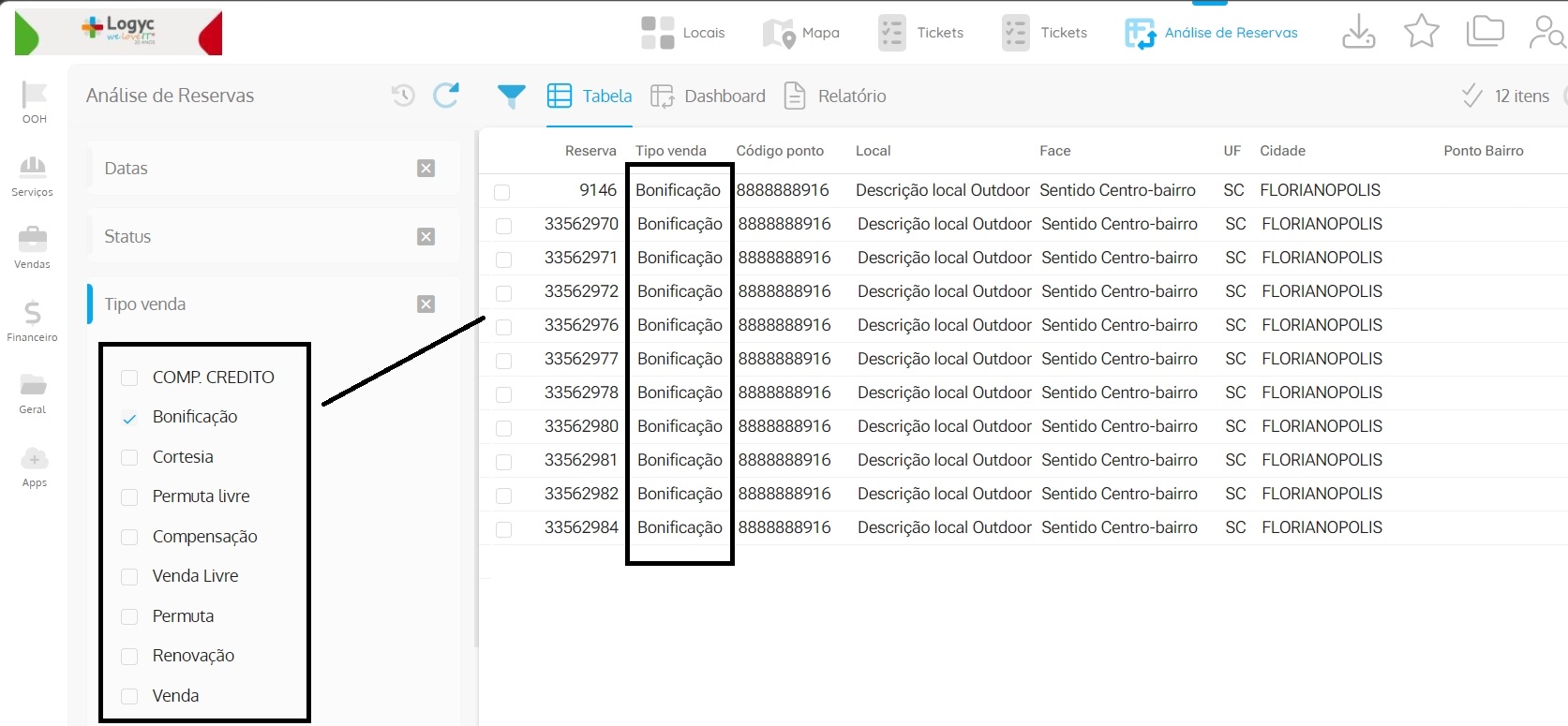Check the Cortesia filter checkbox
Screen dimensions: 1568x726
(x=130, y=457)
